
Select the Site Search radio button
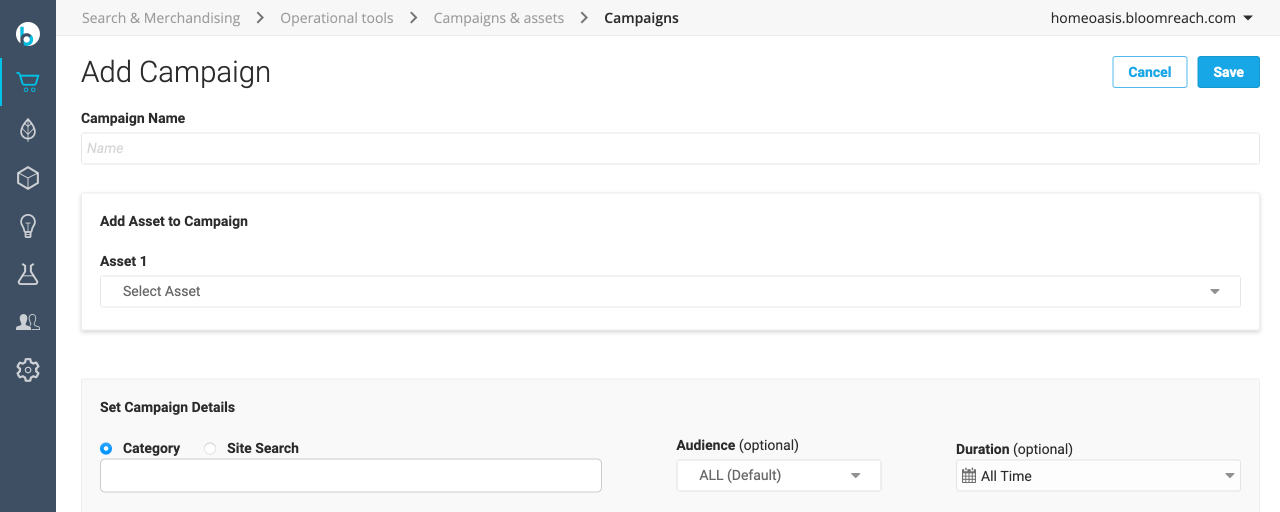(210, 449)
